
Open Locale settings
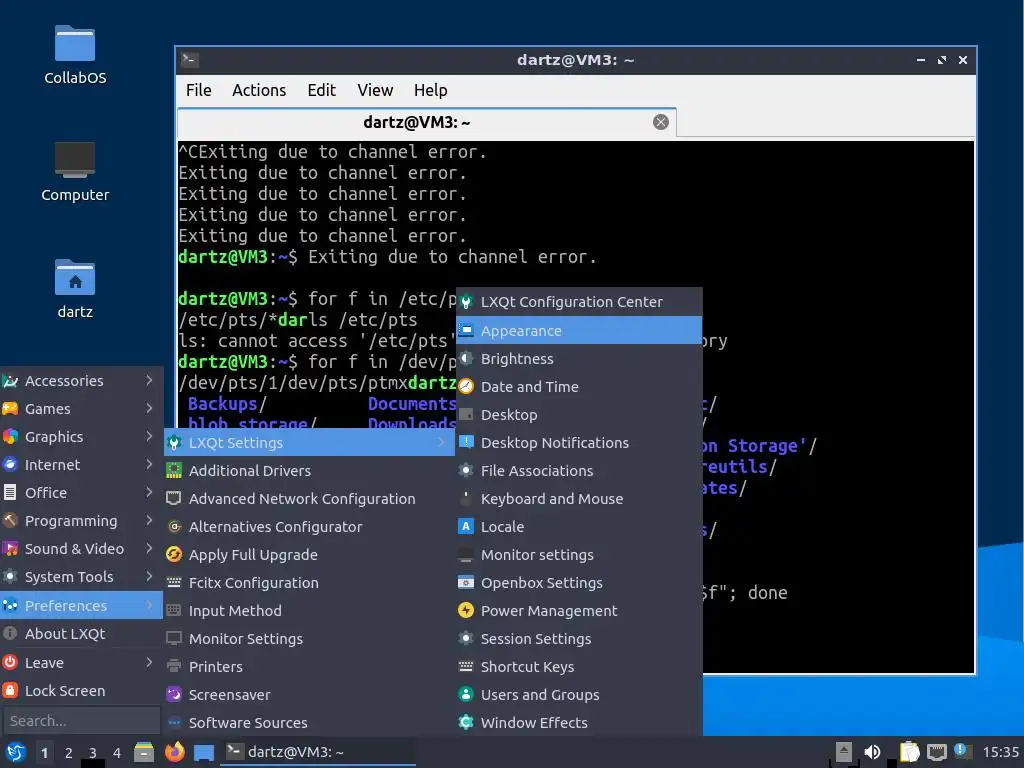pyautogui.click(x=579, y=527)
